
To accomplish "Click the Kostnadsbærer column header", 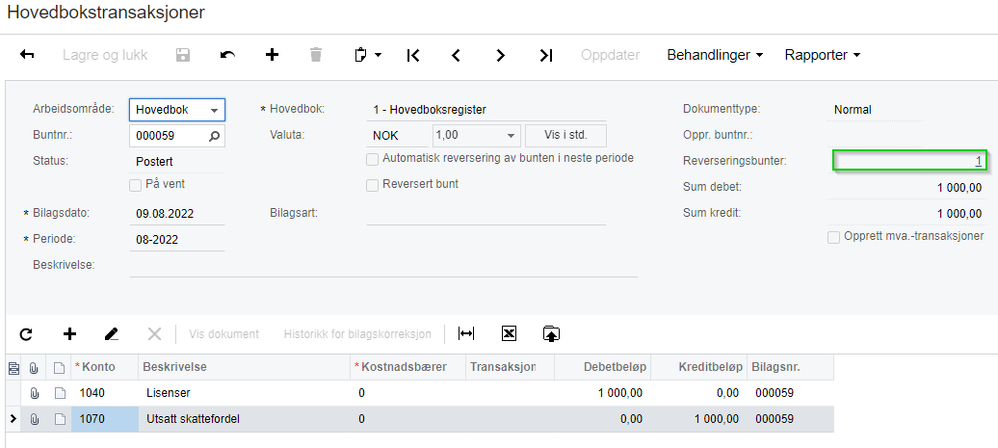I will (x=408, y=367).
